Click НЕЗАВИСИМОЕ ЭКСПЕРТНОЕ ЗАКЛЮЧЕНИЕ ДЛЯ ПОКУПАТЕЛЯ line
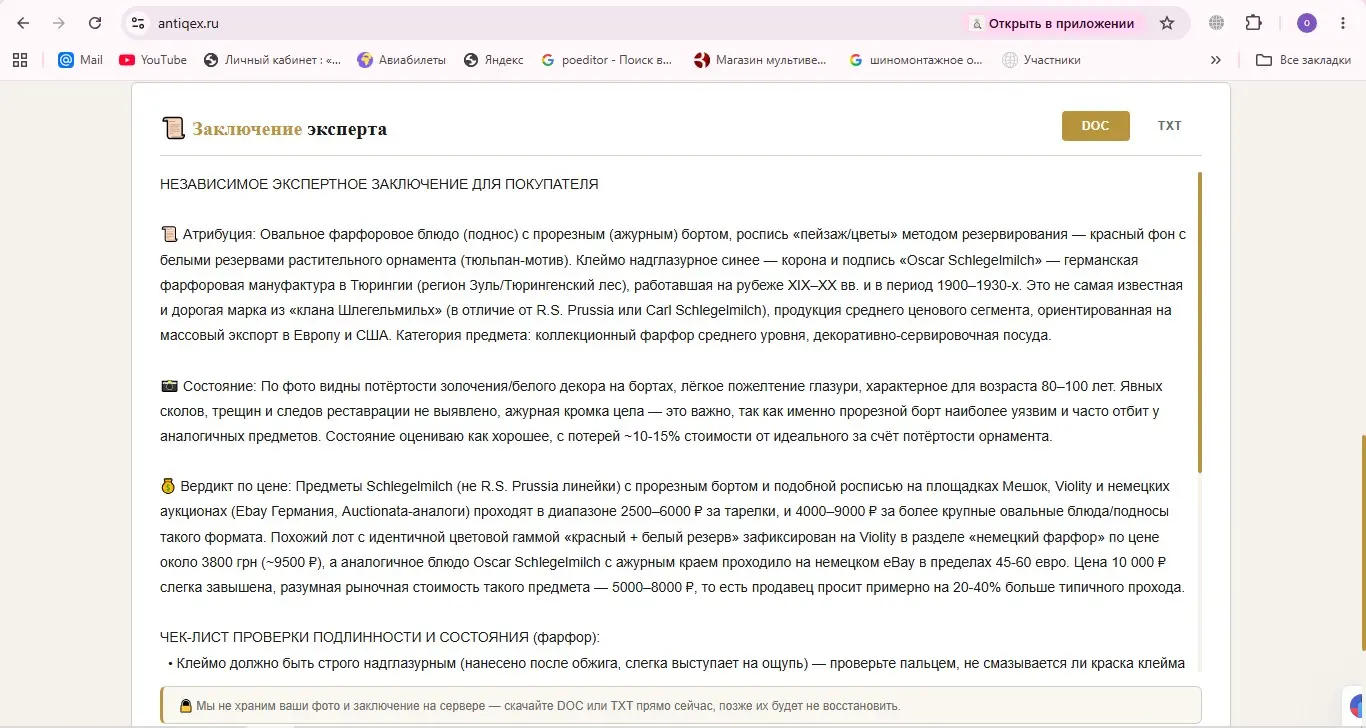Screen dimensions: 1366x728 click(x=379, y=184)
